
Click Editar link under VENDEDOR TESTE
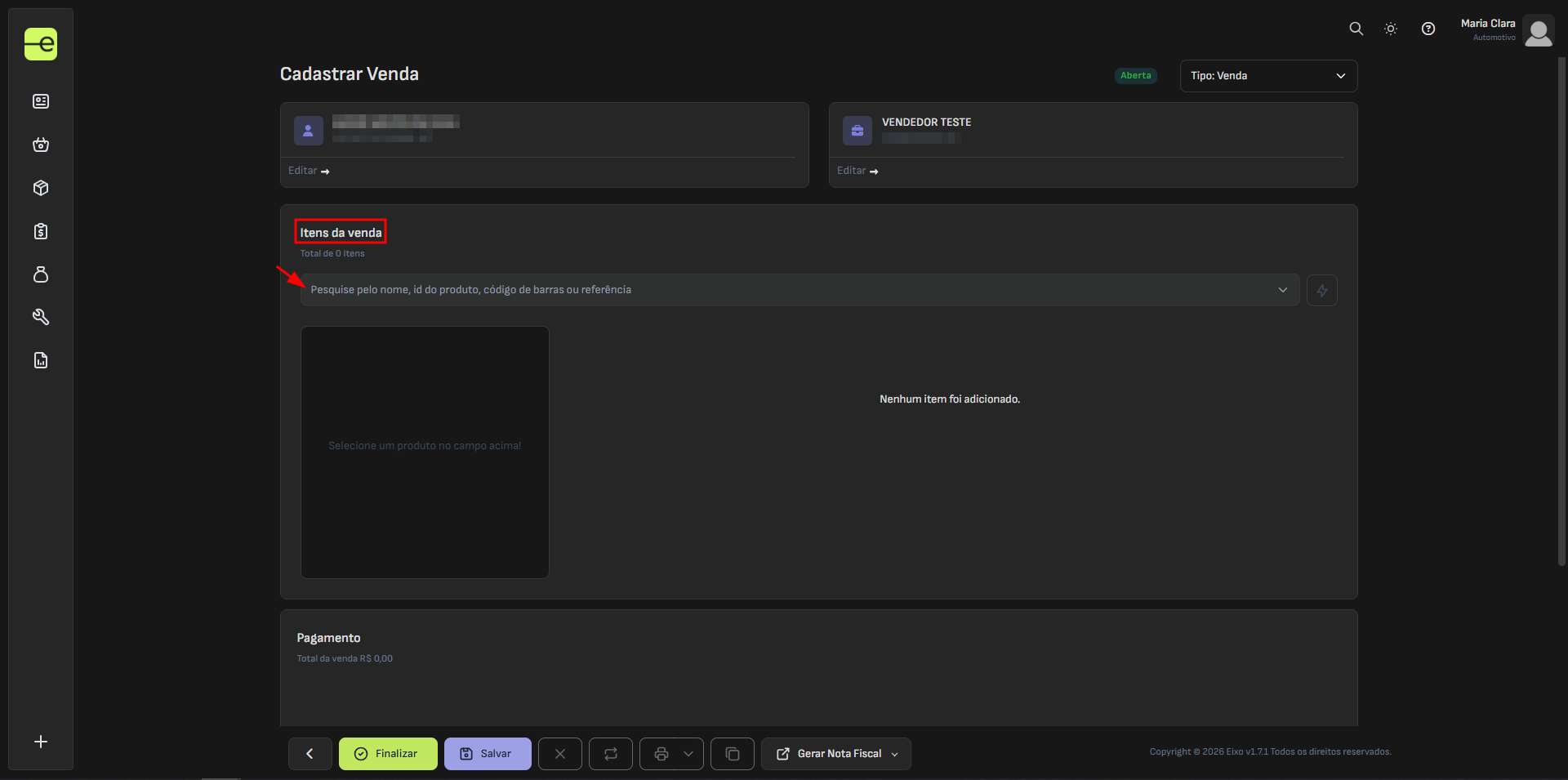point(857,171)
